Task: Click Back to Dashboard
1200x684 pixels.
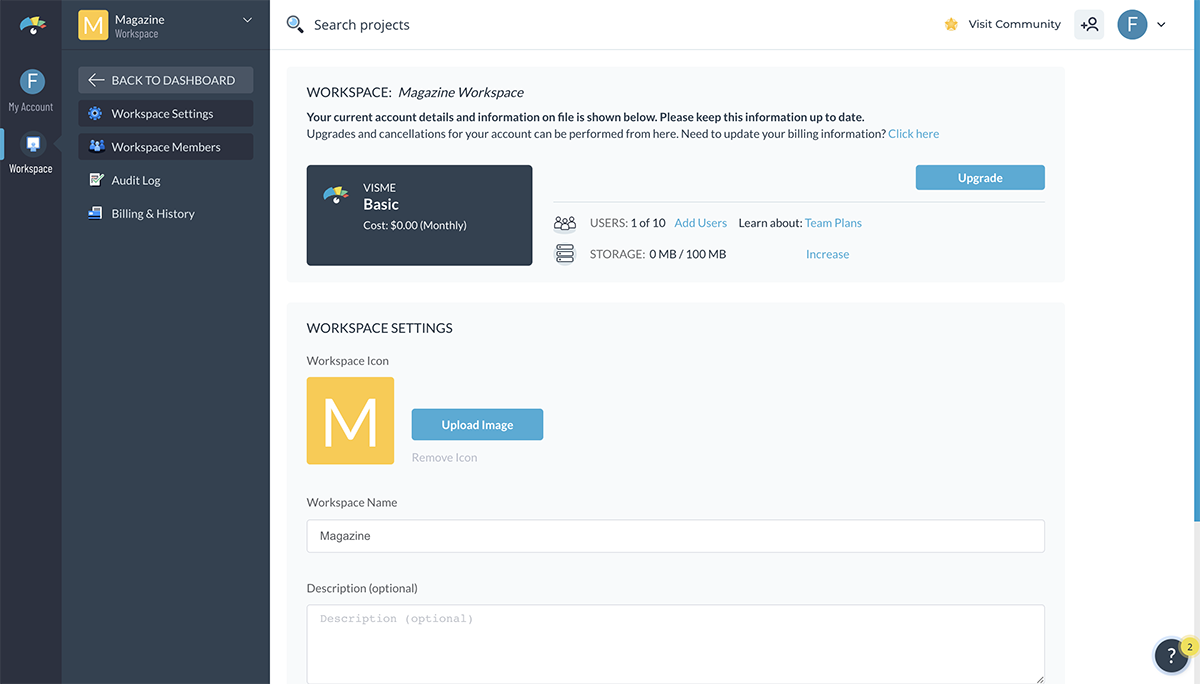Action: [x=165, y=80]
